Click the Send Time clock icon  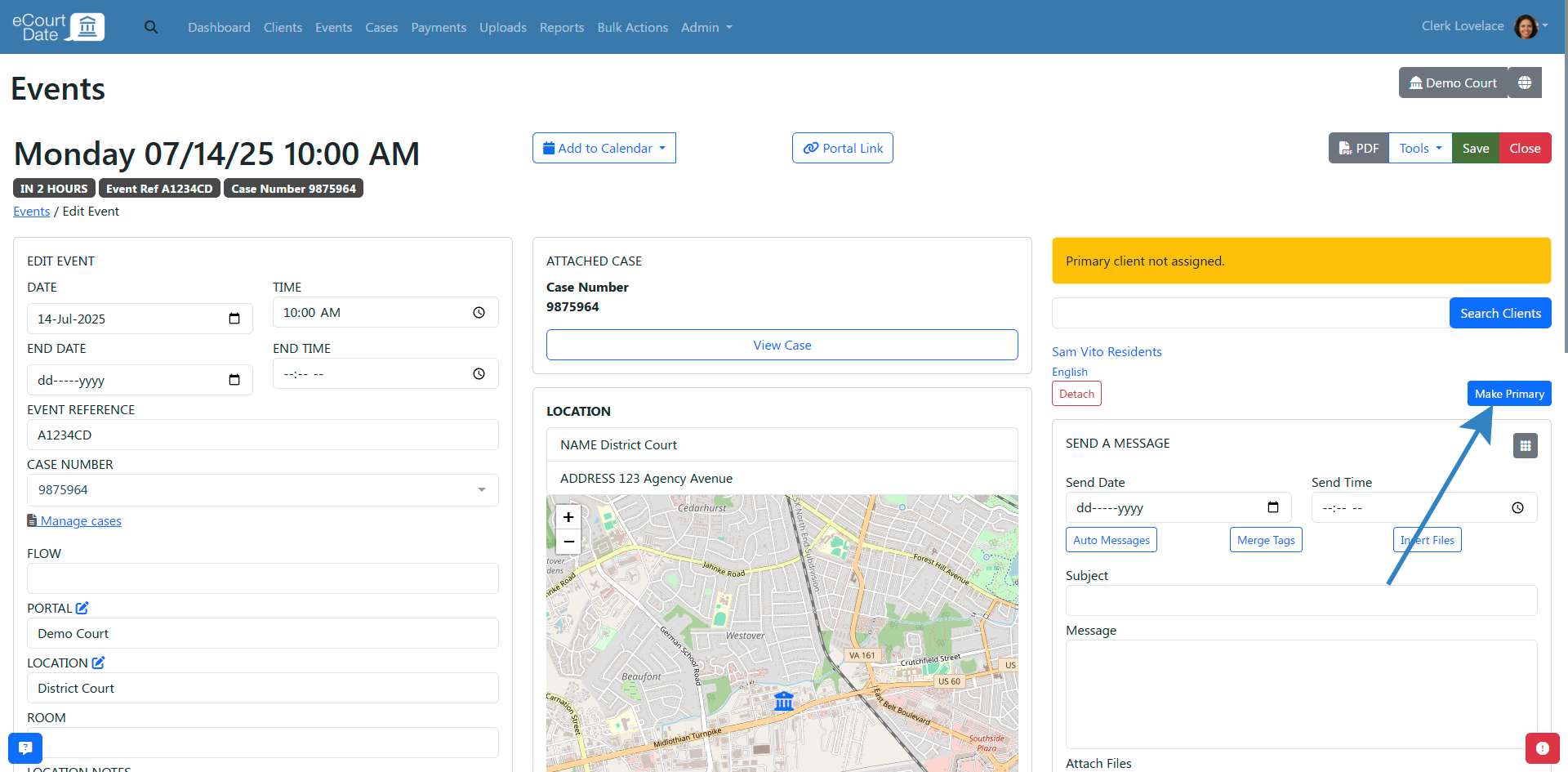pos(1517,507)
